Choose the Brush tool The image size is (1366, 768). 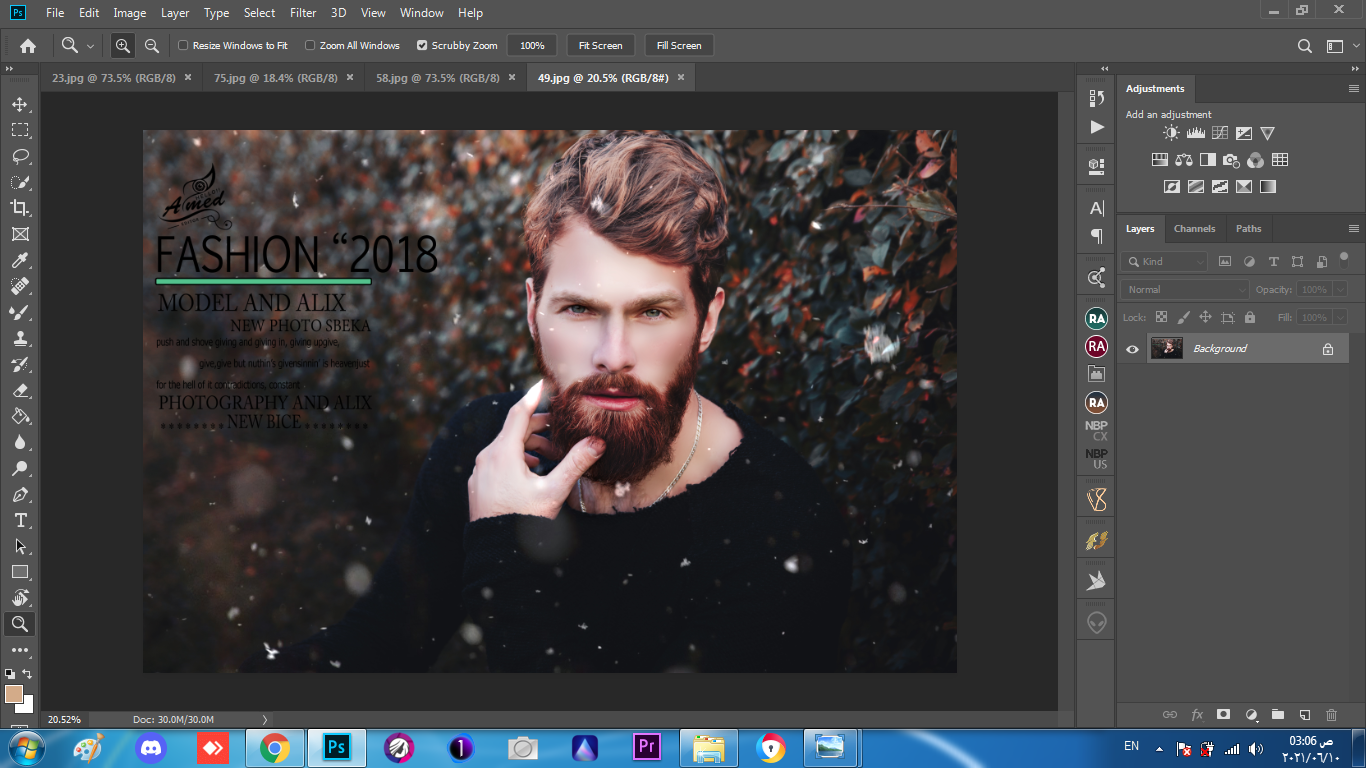pos(20,312)
